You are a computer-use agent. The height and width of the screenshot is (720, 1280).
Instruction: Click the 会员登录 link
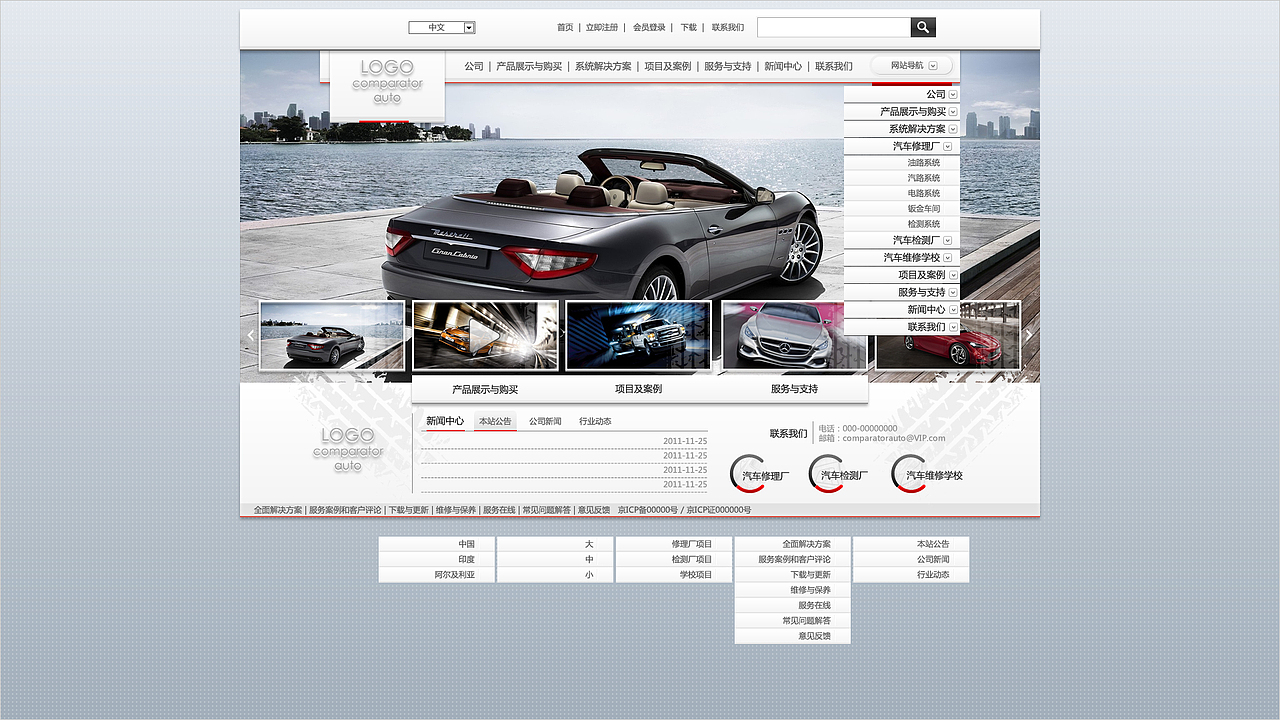click(649, 27)
